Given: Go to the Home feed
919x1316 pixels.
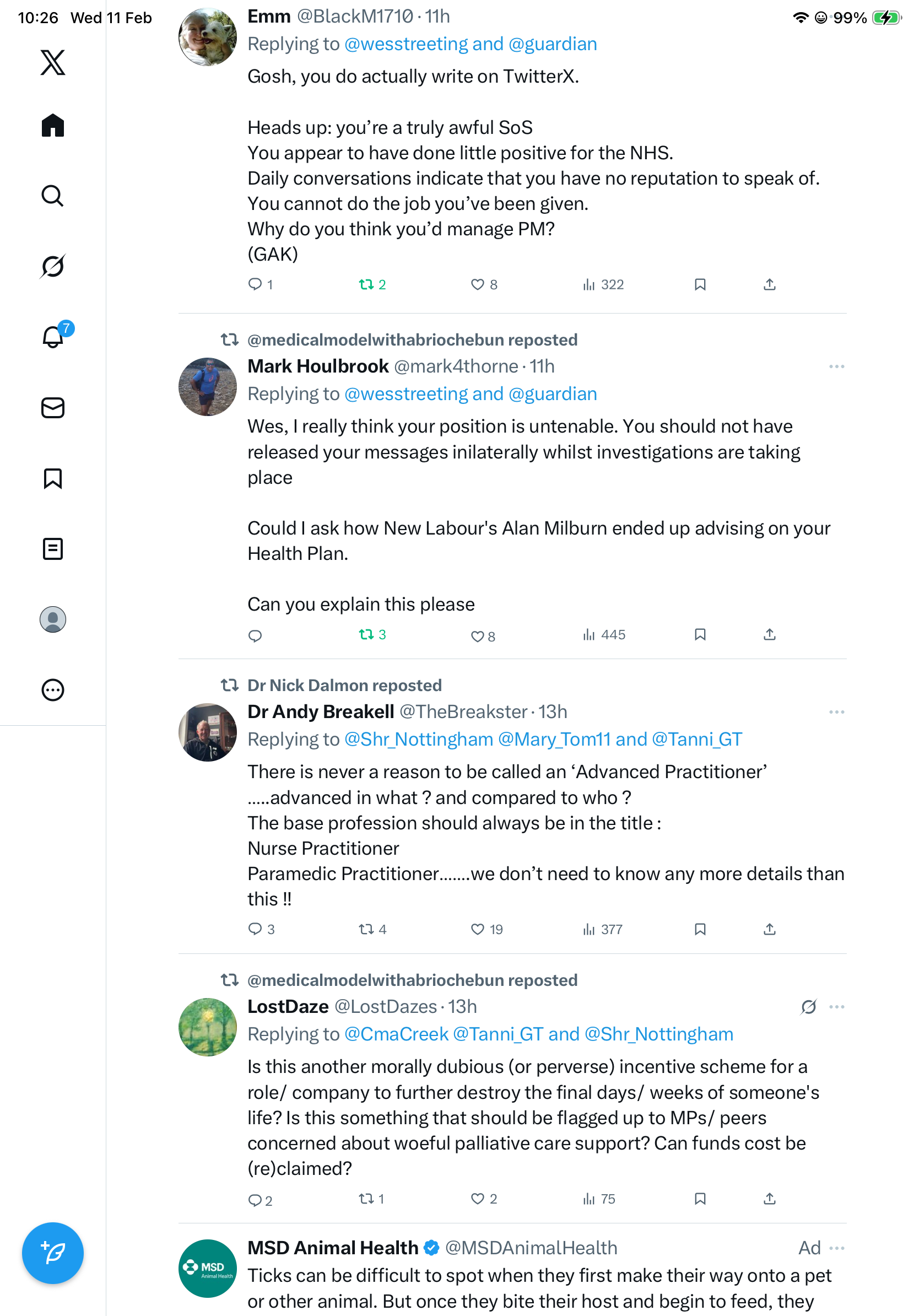Looking at the screenshot, I should (53, 126).
